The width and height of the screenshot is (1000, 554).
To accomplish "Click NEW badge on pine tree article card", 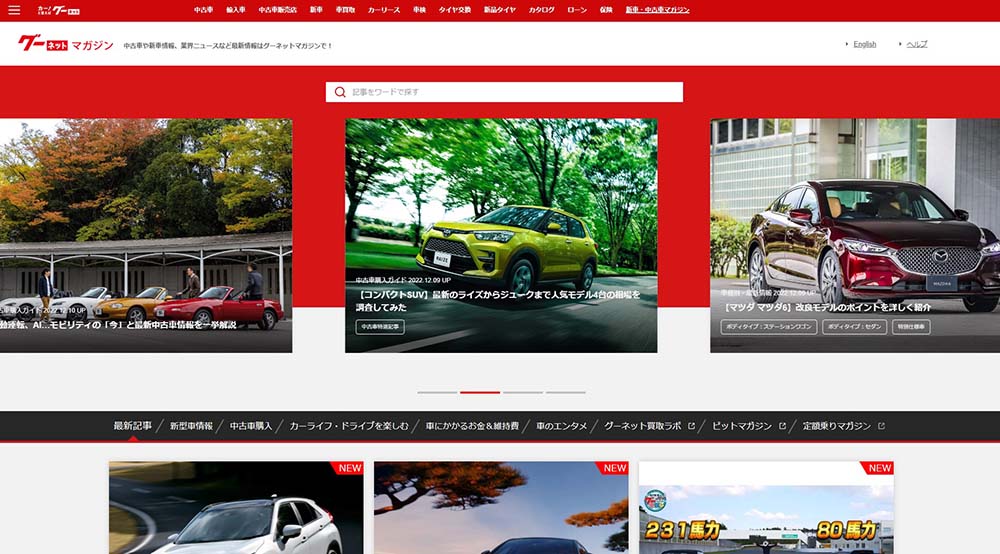I will pos(614,468).
